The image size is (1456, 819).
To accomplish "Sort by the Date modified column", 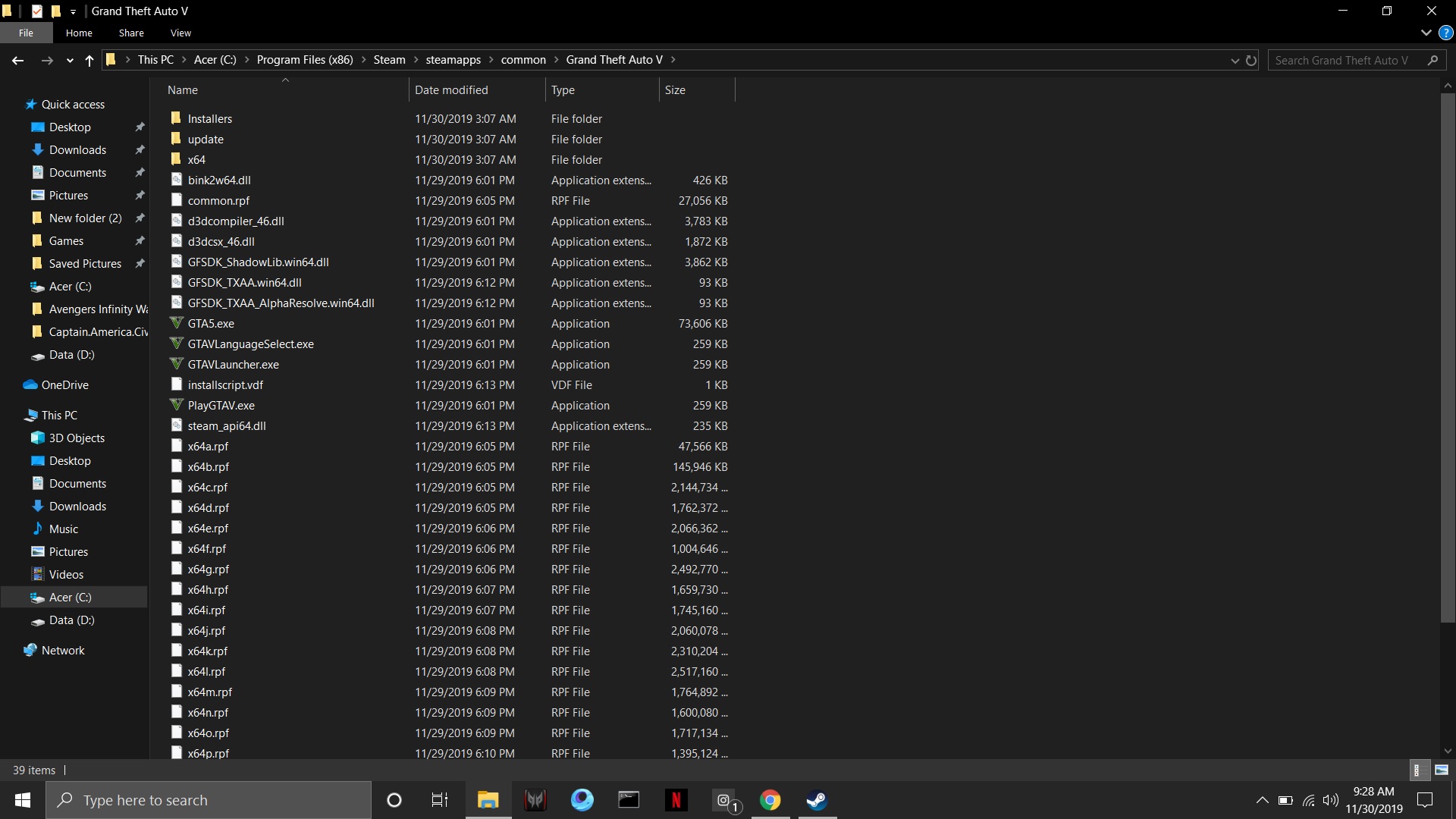I will coord(451,90).
